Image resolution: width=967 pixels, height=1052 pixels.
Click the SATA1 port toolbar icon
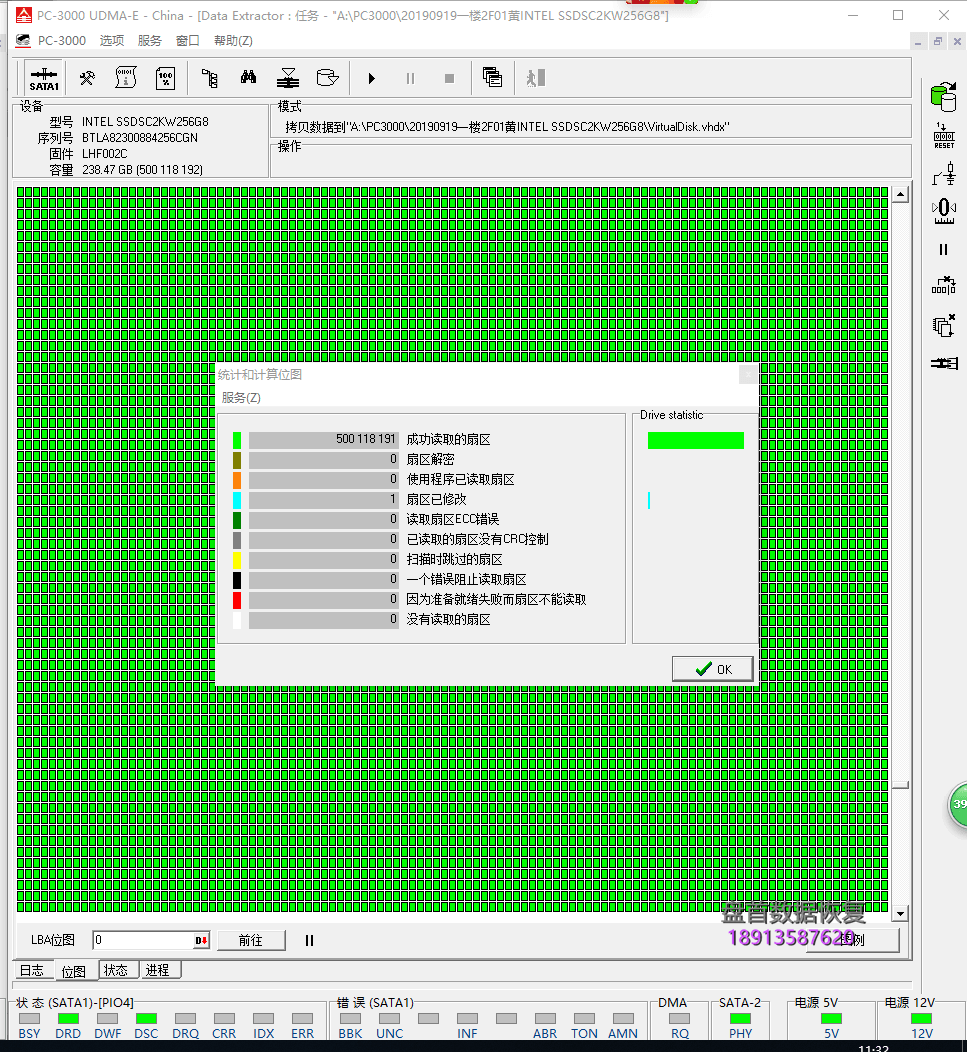44,78
